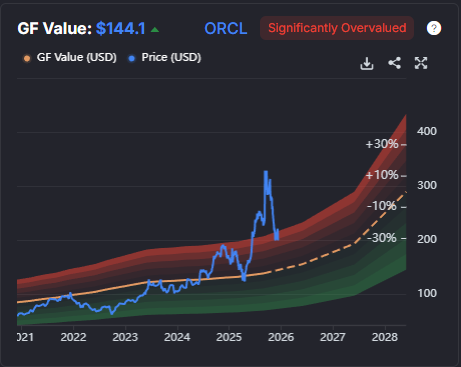This screenshot has height=367, width=461.
Task: Click the 2027 x-axis label
Action: (333, 337)
